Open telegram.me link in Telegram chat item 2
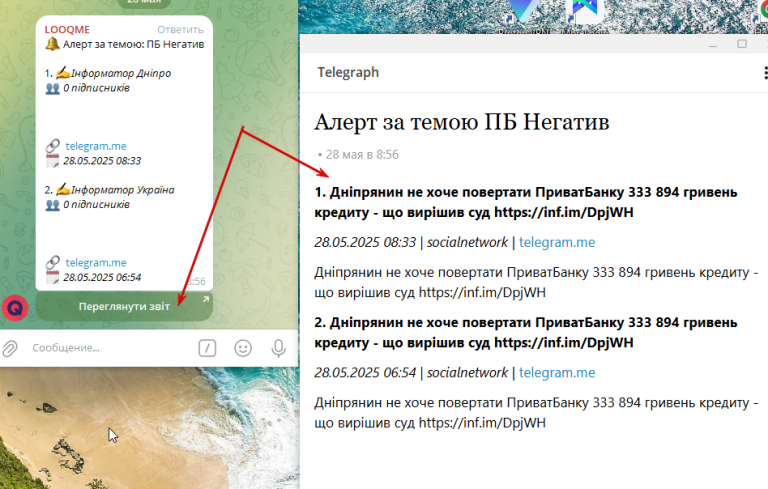 pos(96,263)
